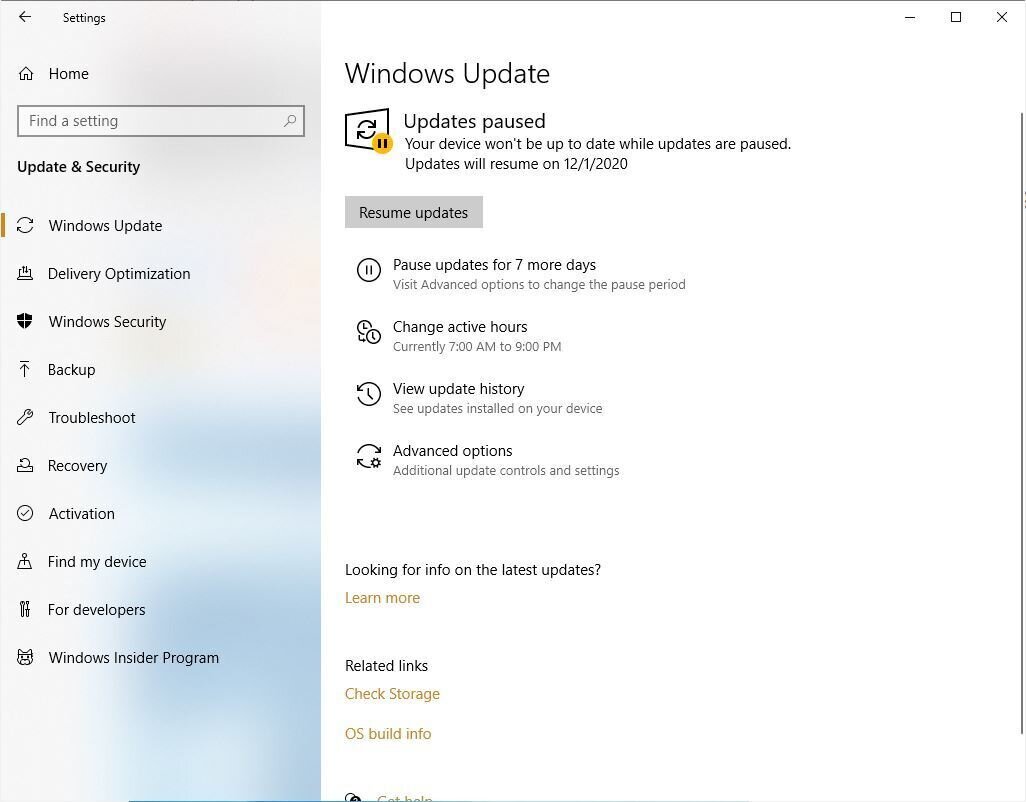Image resolution: width=1026 pixels, height=802 pixels.
Task: Click 'Currently 7:00 AM to 9:00 PM' text
Action: (477, 347)
